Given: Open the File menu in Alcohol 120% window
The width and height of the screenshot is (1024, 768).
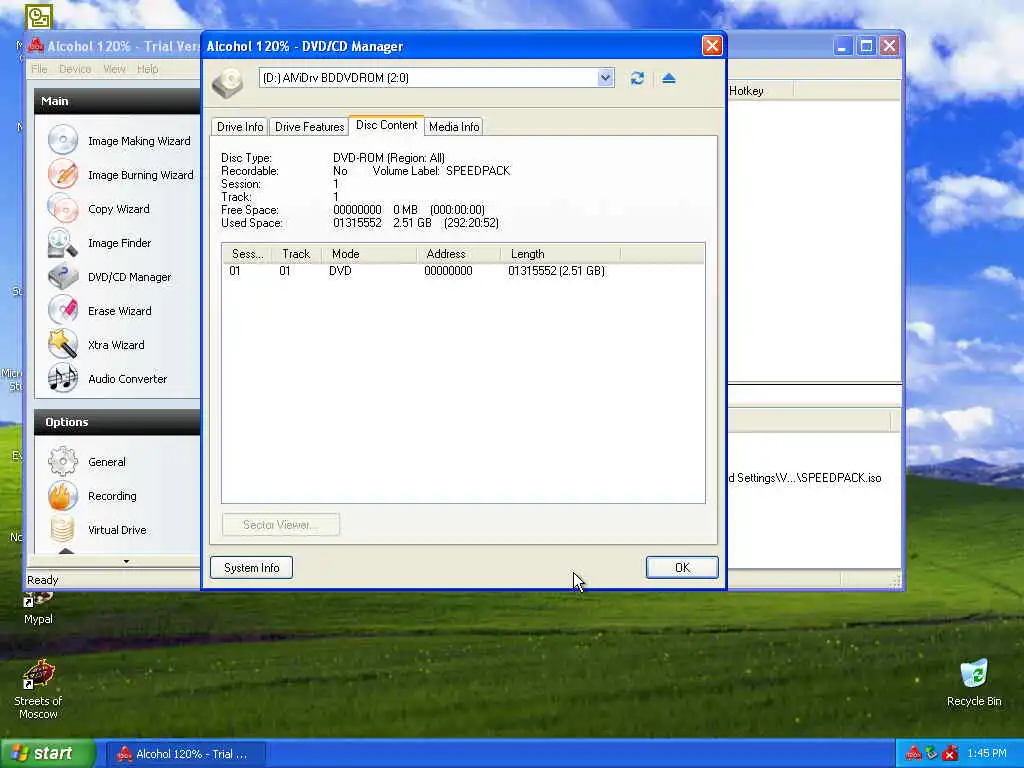Looking at the screenshot, I should 39,69.
